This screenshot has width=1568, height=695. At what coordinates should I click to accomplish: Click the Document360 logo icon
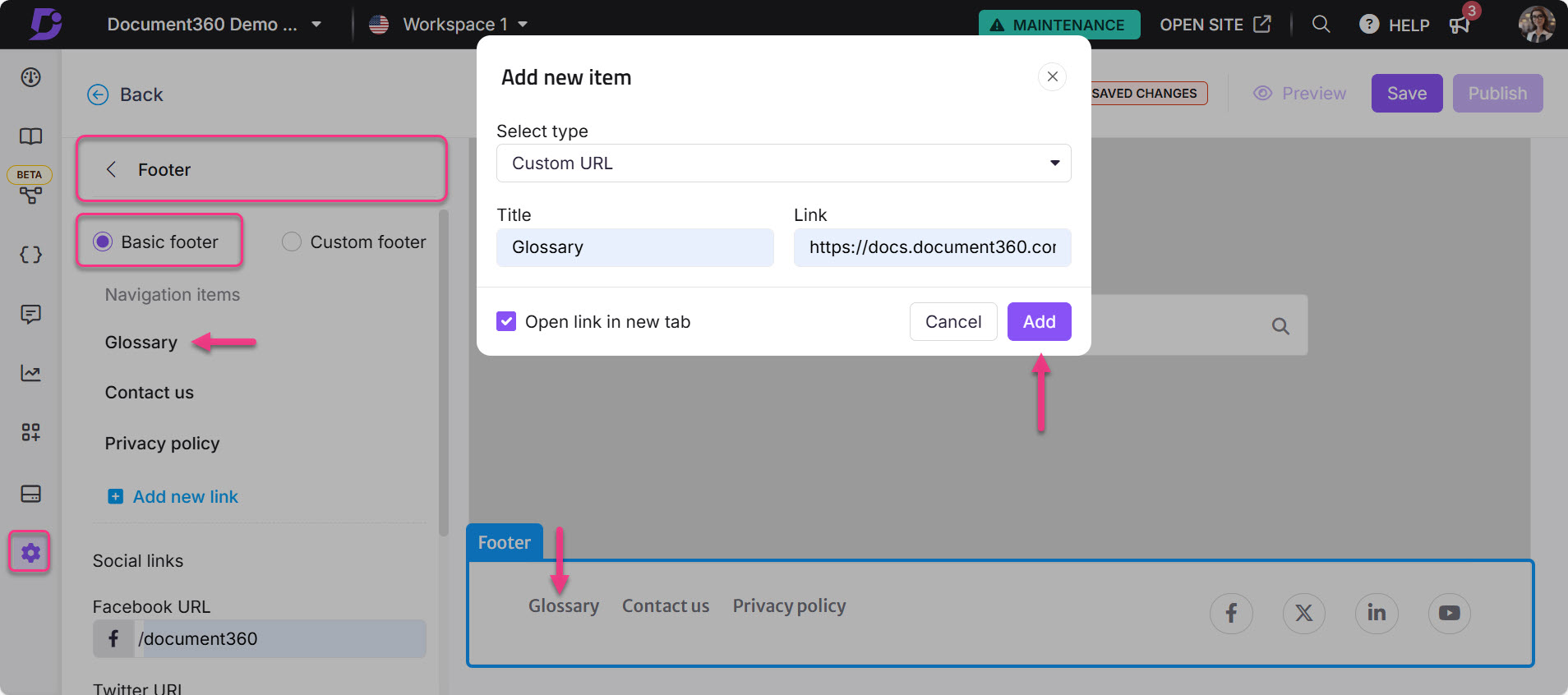[46, 24]
